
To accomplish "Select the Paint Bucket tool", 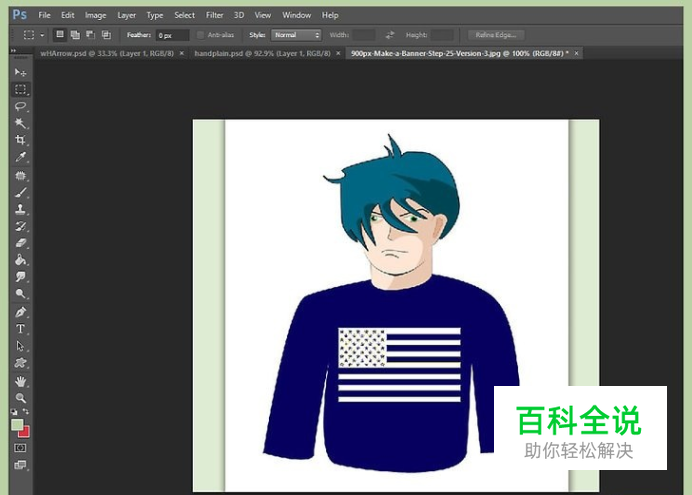I will pyautogui.click(x=20, y=260).
